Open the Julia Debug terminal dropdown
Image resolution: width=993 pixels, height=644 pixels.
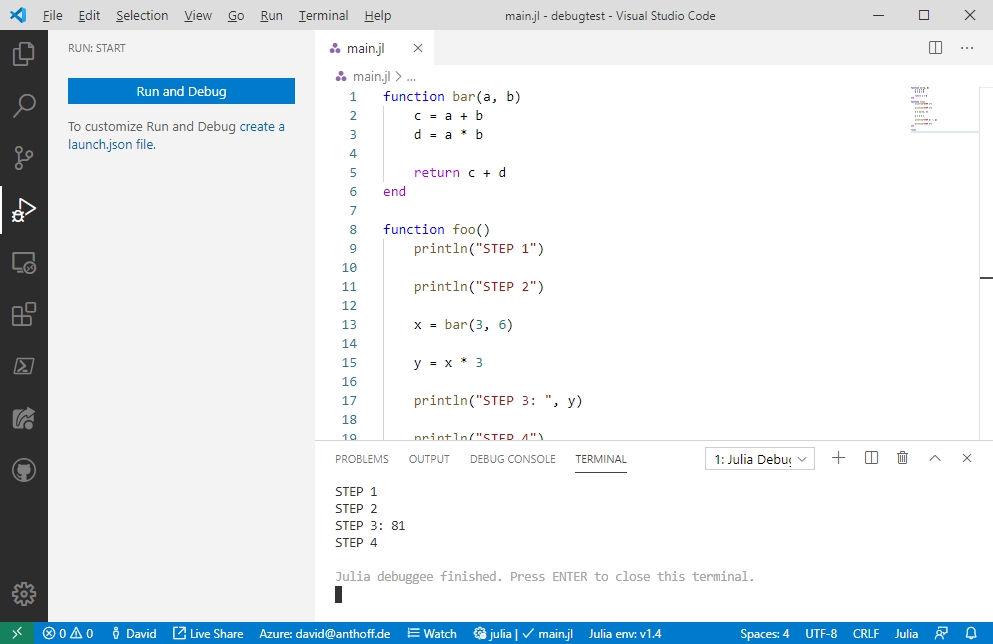tap(759, 457)
